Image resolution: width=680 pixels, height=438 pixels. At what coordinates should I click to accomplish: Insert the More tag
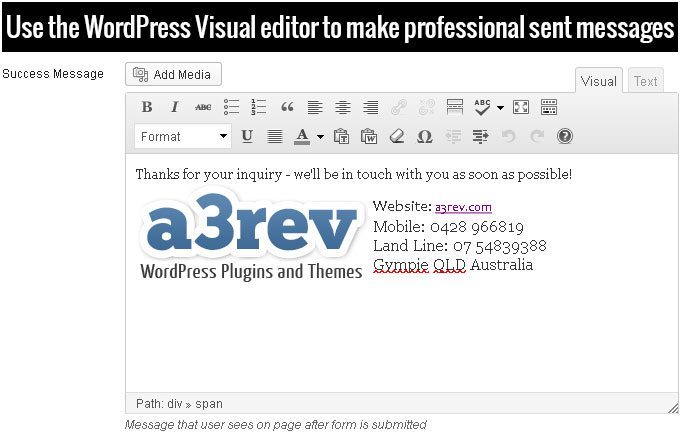coord(454,107)
